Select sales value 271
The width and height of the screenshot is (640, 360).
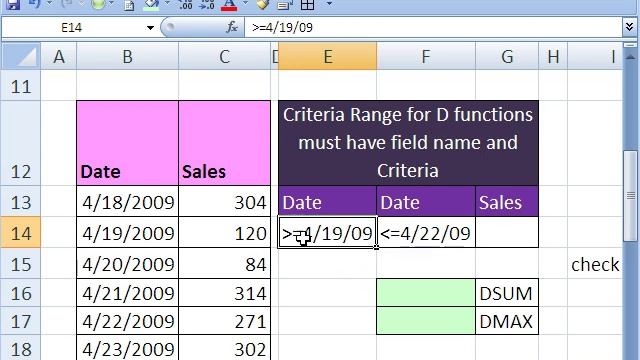tap(224, 321)
